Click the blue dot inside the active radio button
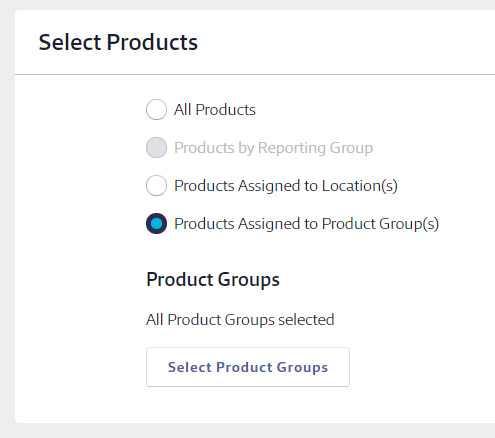The height and width of the screenshot is (438, 495). click(x=156, y=223)
